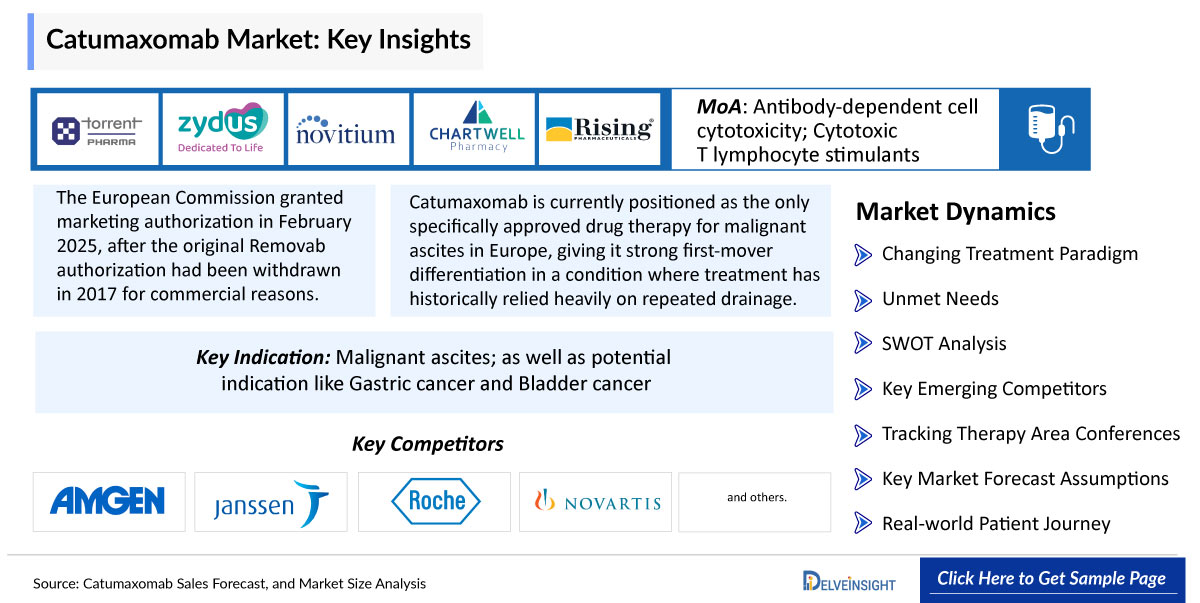Click the DelveInsight logo
The height and width of the screenshot is (603, 1200).
coord(850,580)
